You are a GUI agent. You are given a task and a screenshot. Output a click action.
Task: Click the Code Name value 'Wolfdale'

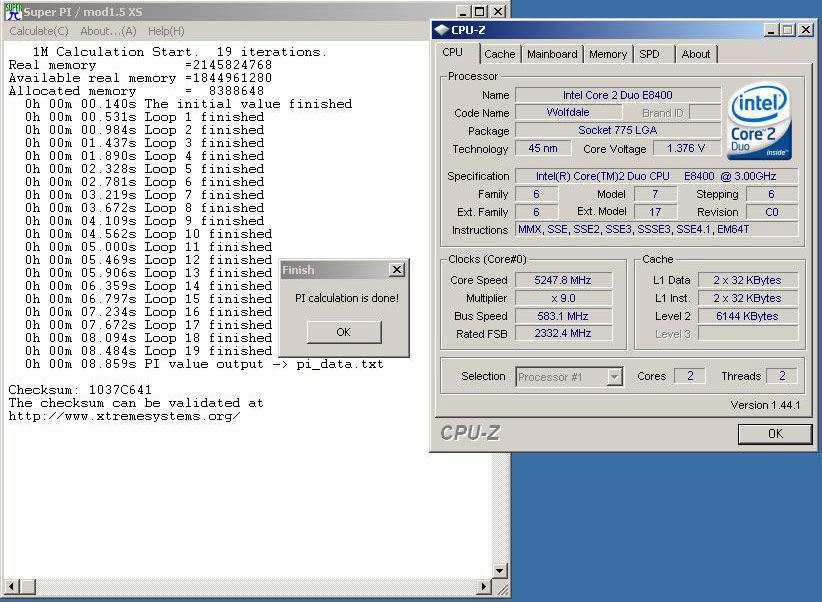[568, 112]
